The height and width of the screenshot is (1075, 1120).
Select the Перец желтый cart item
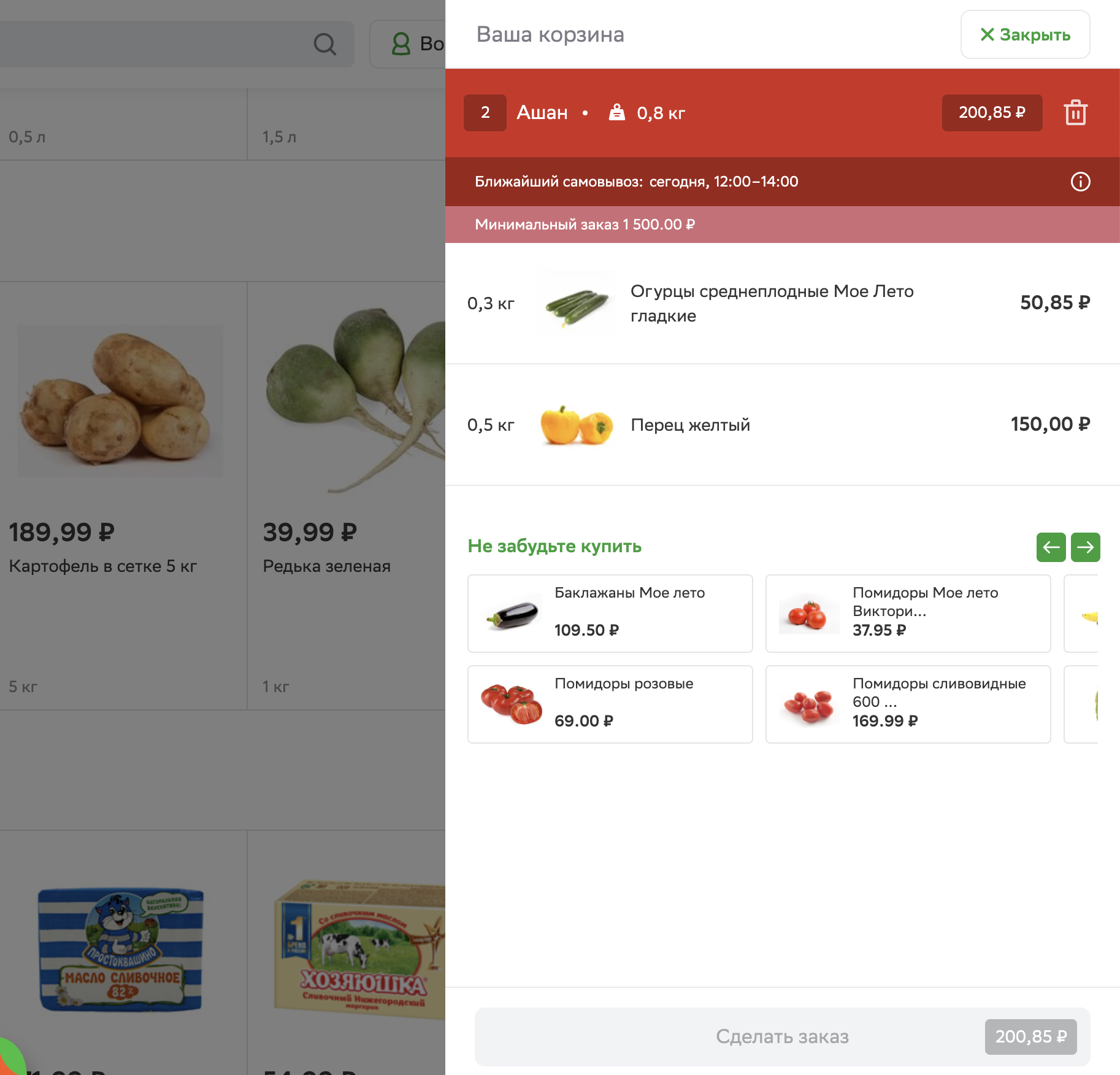(x=782, y=425)
